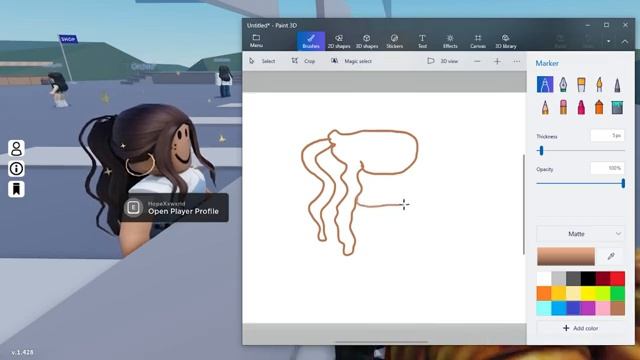Click the Thickness value field
The width and height of the screenshot is (640, 360).
(x=607, y=136)
